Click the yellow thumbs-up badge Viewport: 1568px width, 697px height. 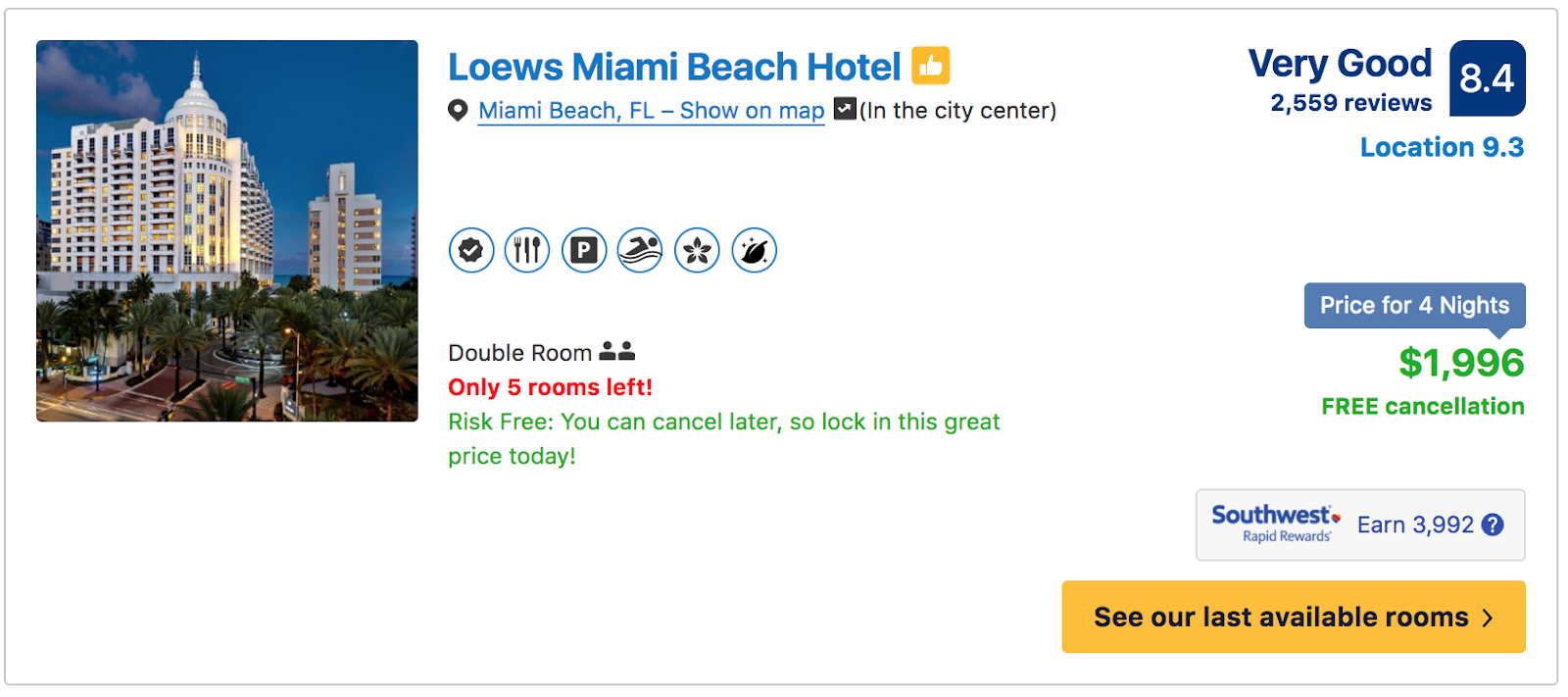[x=931, y=66]
